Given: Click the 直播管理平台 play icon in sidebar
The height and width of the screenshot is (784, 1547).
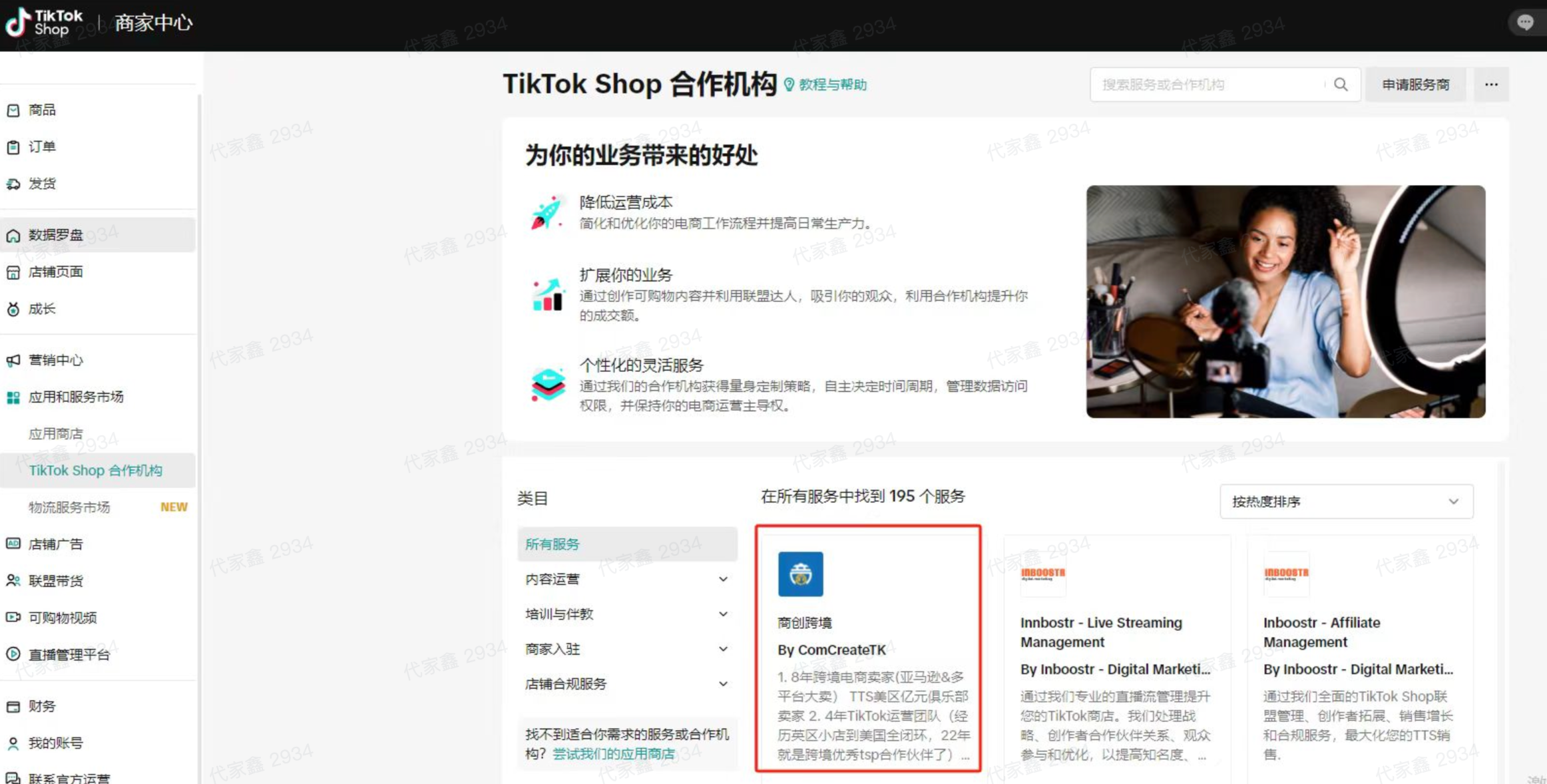Looking at the screenshot, I should pos(13,654).
